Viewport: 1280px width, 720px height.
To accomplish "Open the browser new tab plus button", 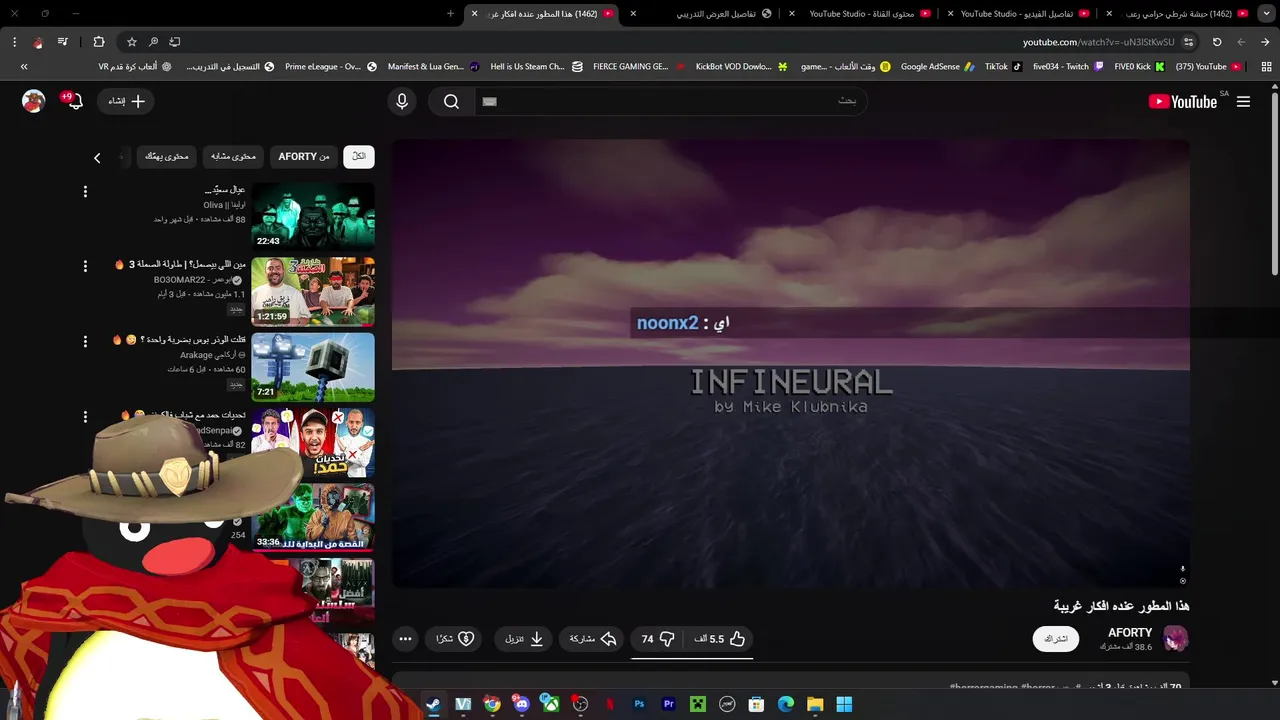I will coord(450,13).
